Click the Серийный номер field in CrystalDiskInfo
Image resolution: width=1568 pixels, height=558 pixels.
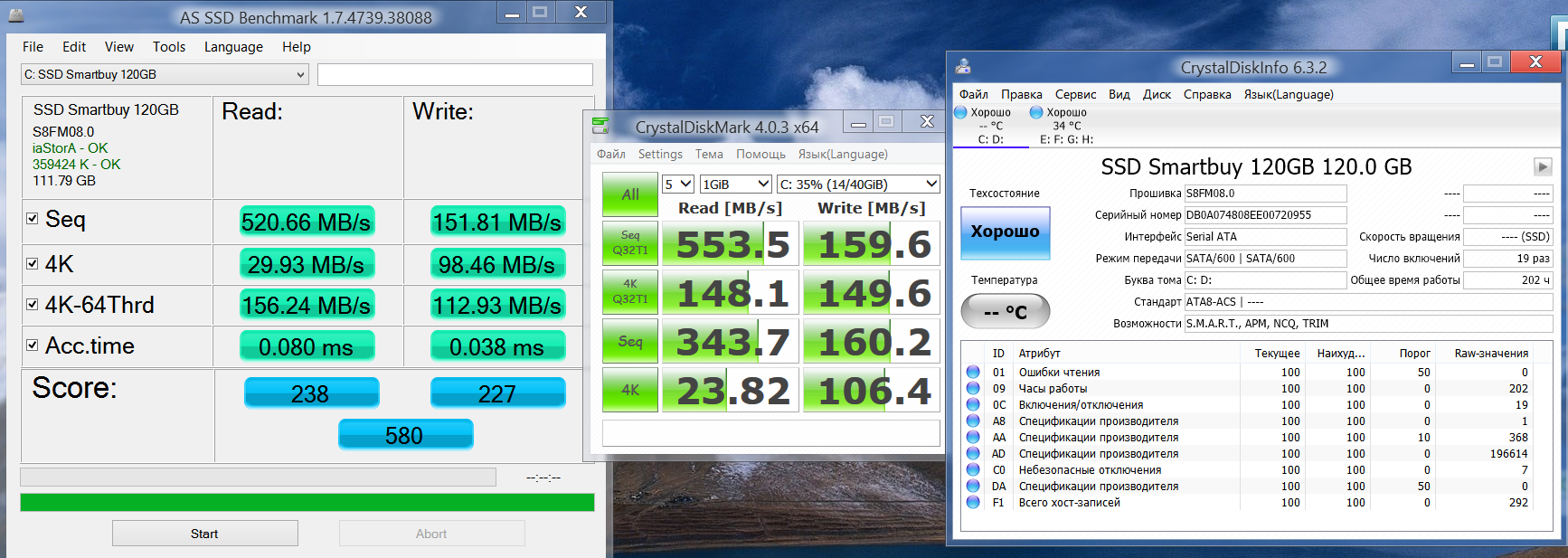(x=1265, y=214)
